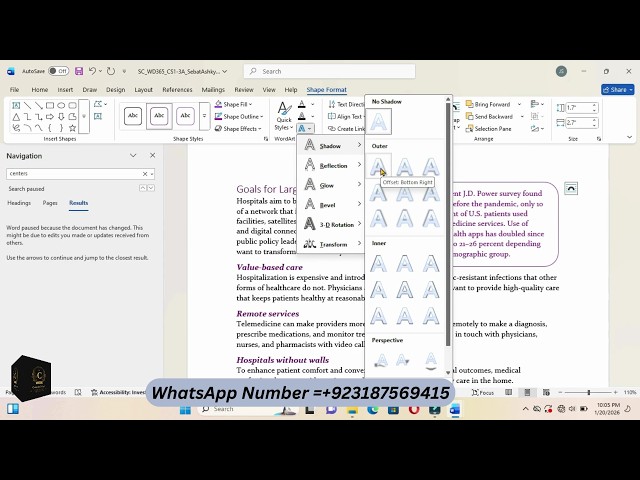Open the Edit Shape dropdown
Image resolution: width=640 pixels, height=480 pixels.
tap(100, 104)
